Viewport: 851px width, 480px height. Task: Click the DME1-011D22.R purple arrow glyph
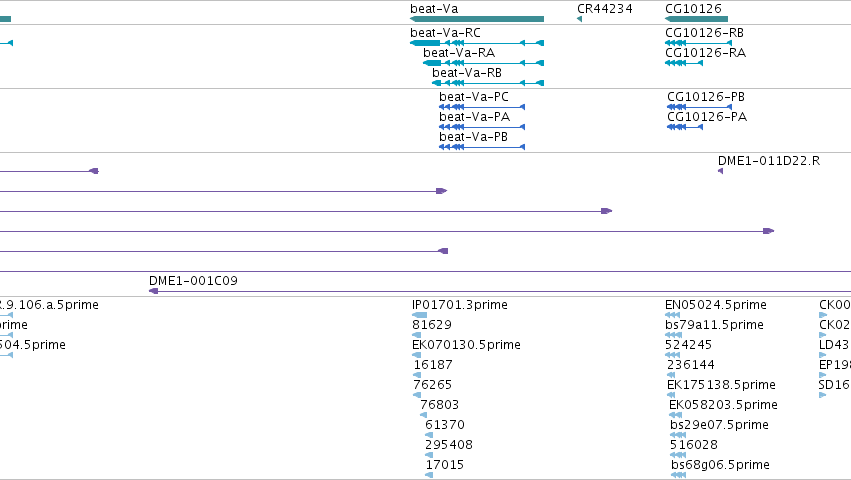pos(720,171)
